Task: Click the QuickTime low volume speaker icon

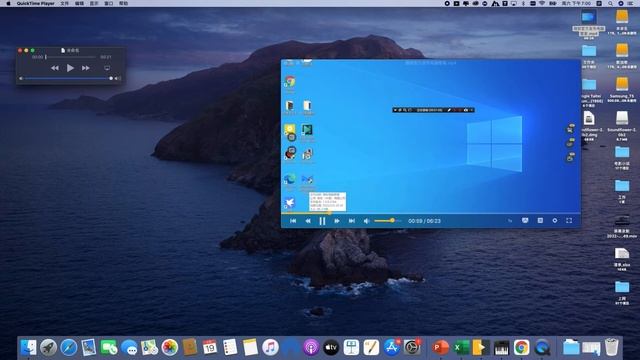Action: (21, 78)
